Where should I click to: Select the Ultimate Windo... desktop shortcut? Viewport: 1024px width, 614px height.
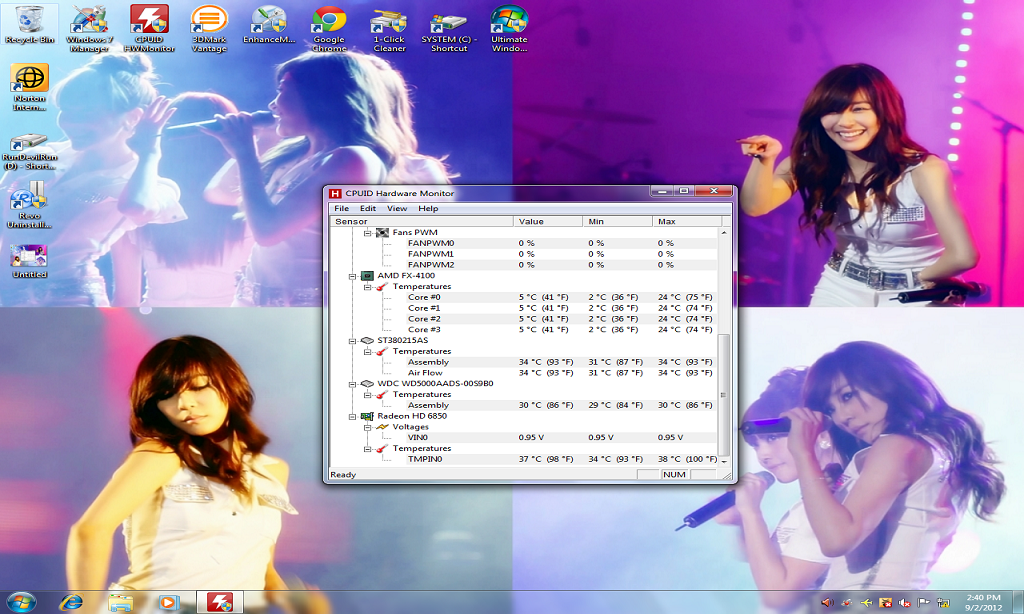click(x=509, y=28)
